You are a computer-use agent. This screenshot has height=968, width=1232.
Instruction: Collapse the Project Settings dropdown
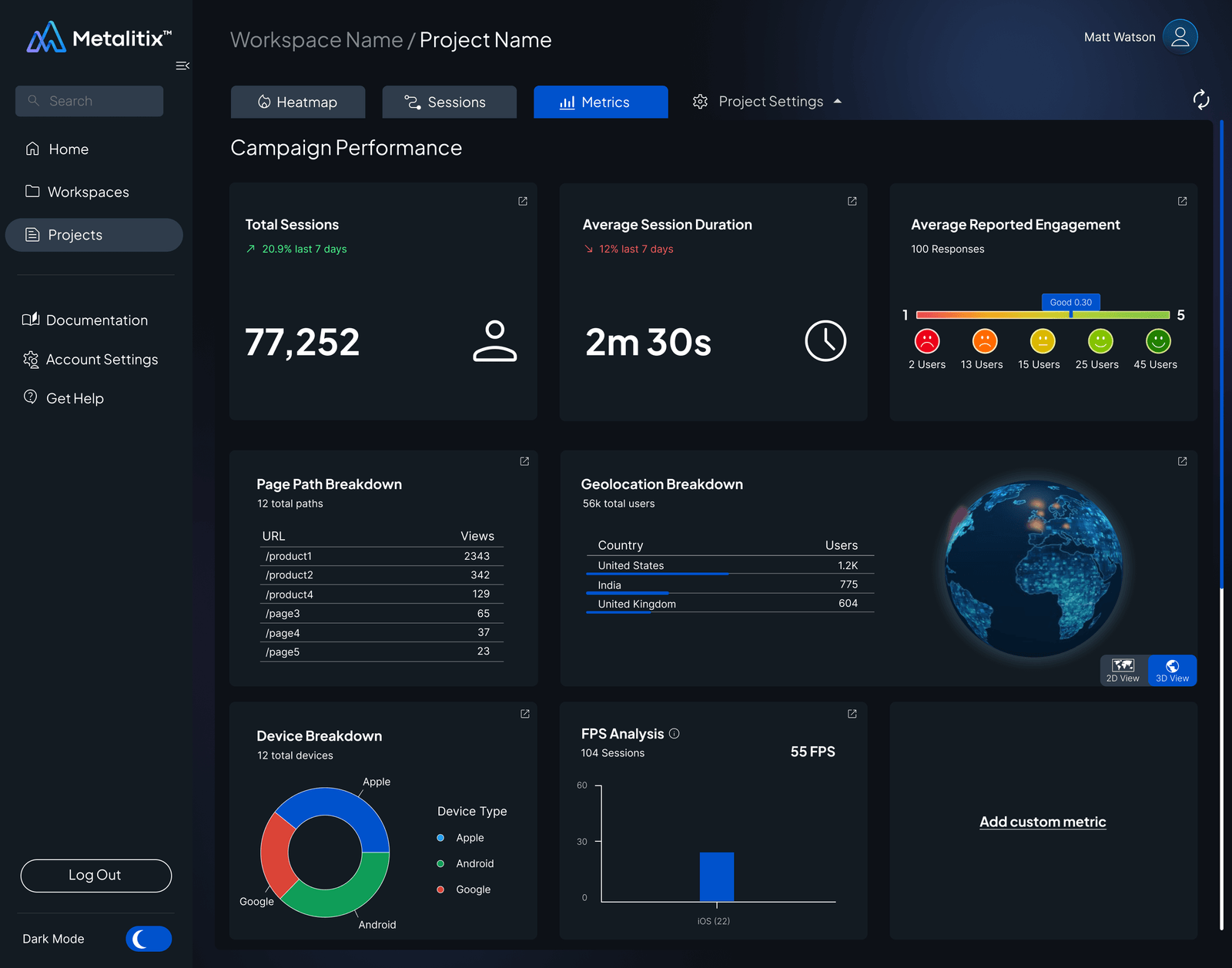click(838, 101)
